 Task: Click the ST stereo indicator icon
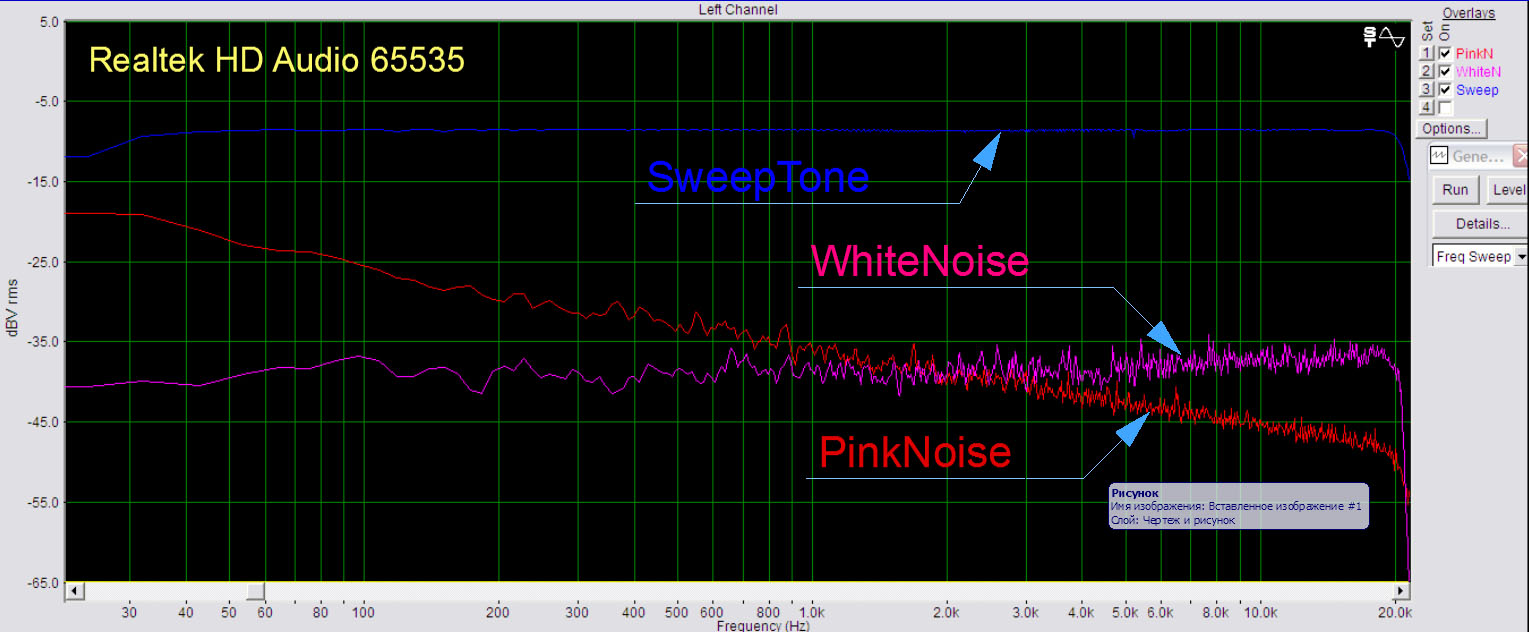point(1370,37)
